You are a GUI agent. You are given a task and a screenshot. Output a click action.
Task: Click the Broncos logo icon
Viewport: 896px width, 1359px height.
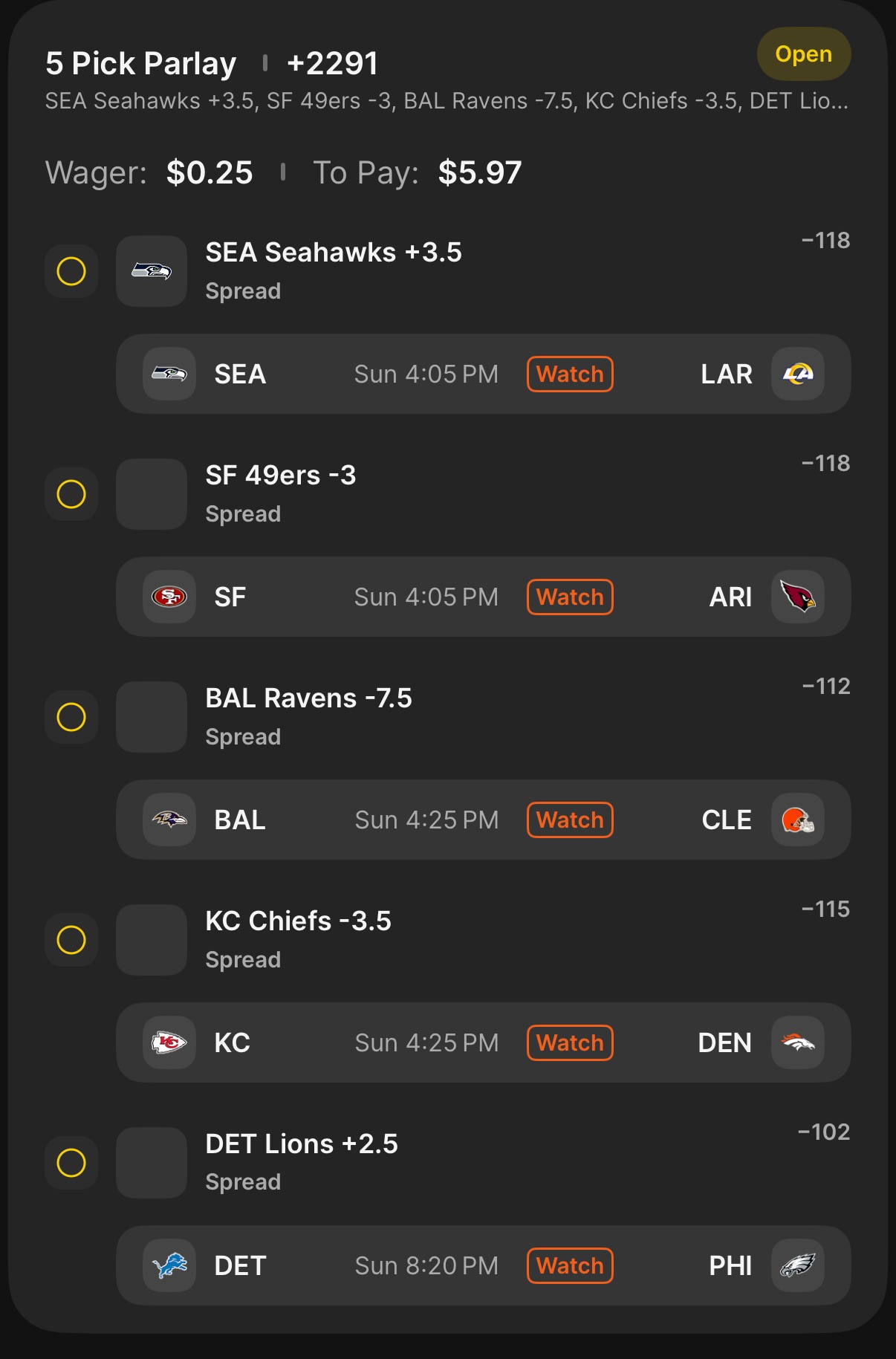coord(797,1042)
